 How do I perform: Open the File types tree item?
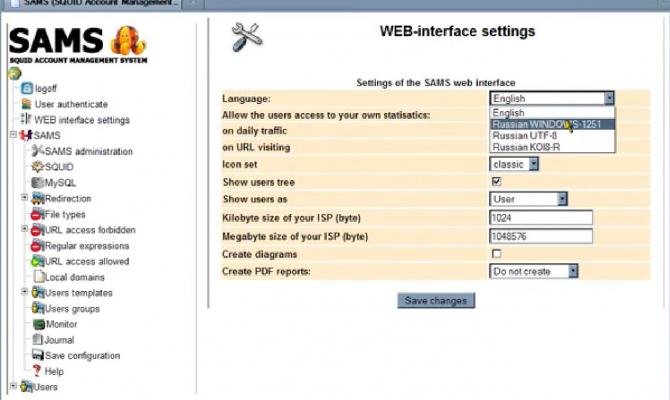click(65, 215)
